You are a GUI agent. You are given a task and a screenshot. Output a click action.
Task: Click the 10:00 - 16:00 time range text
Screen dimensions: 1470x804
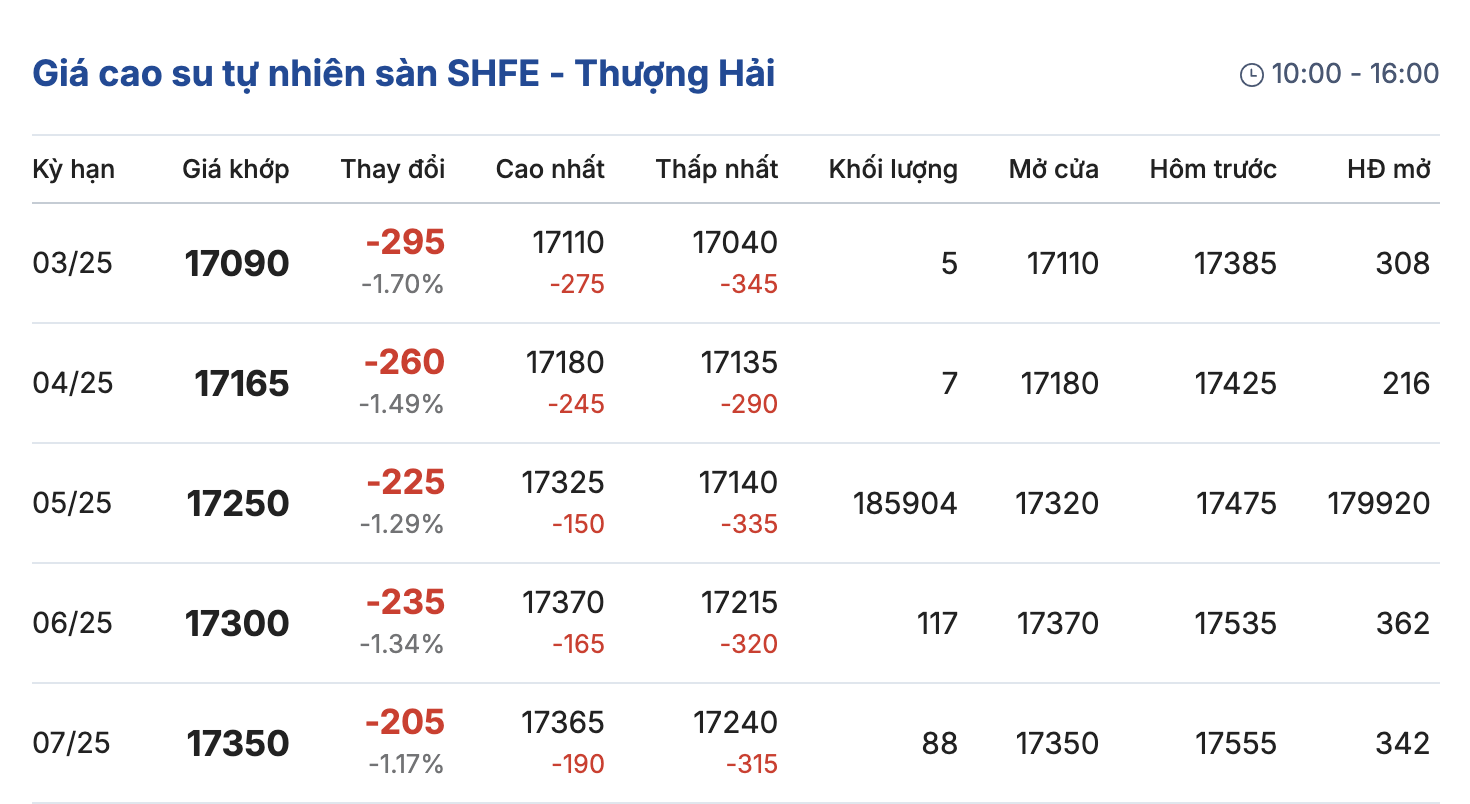click(x=1355, y=74)
